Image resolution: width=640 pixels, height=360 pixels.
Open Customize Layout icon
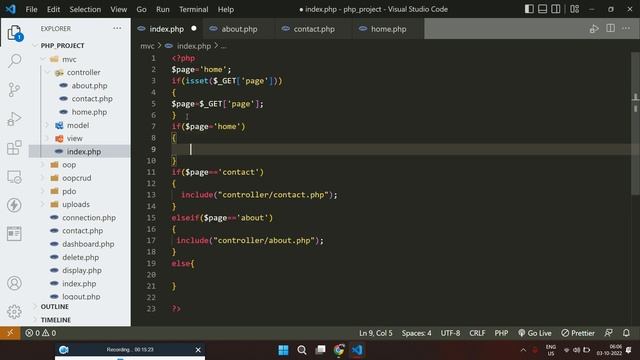[x=575, y=9]
